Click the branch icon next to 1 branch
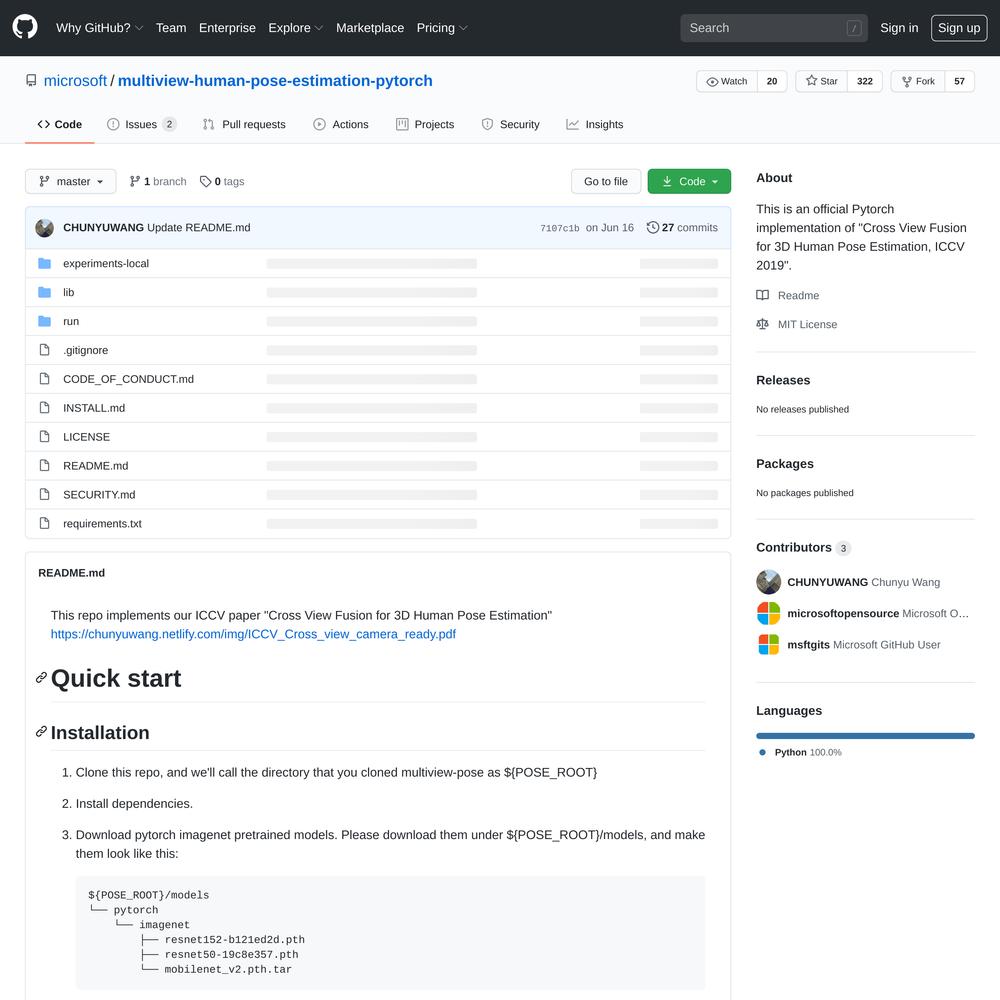The width and height of the screenshot is (1000, 1000). tap(135, 182)
